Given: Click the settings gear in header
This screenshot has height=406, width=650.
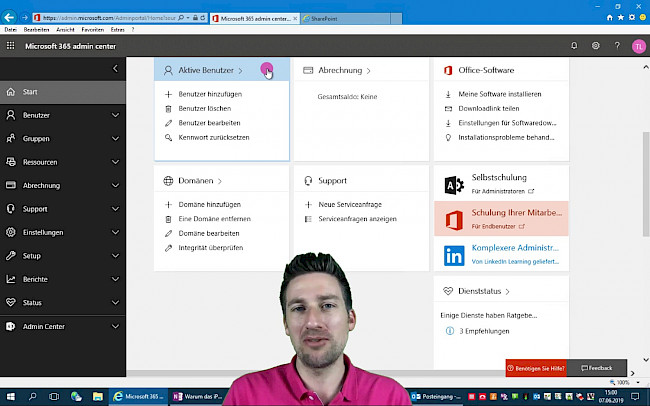Looking at the screenshot, I should tap(596, 46).
